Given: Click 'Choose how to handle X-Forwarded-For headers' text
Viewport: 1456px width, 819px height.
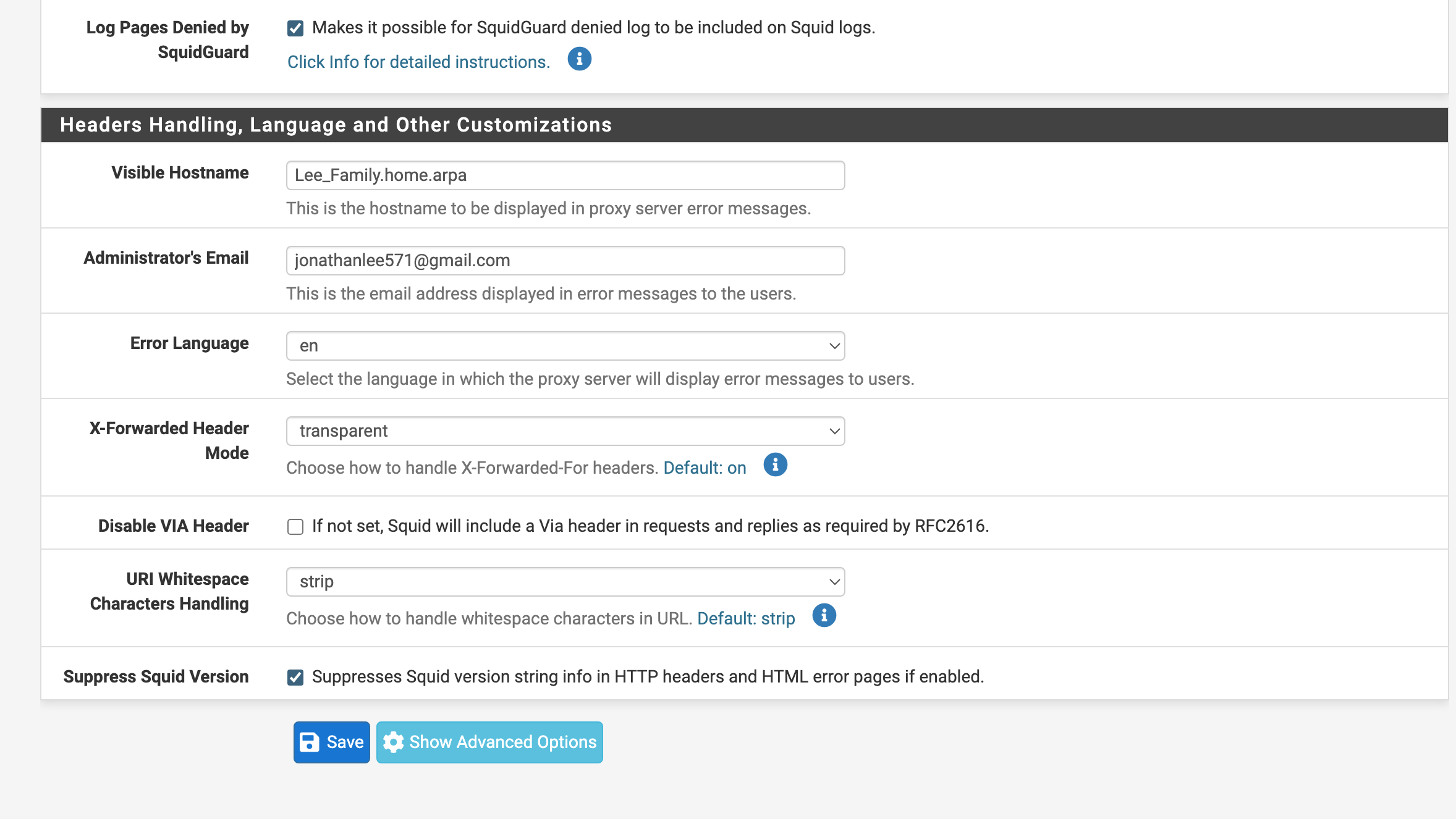Looking at the screenshot, I should coord(472,468).
